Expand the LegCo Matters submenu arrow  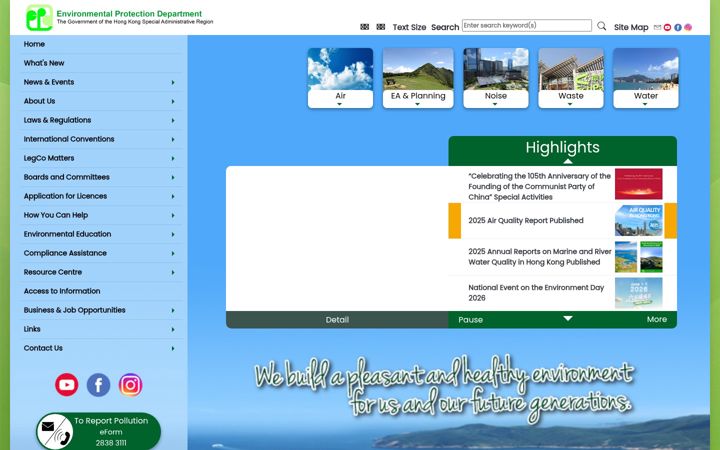[x=173, y=158]
